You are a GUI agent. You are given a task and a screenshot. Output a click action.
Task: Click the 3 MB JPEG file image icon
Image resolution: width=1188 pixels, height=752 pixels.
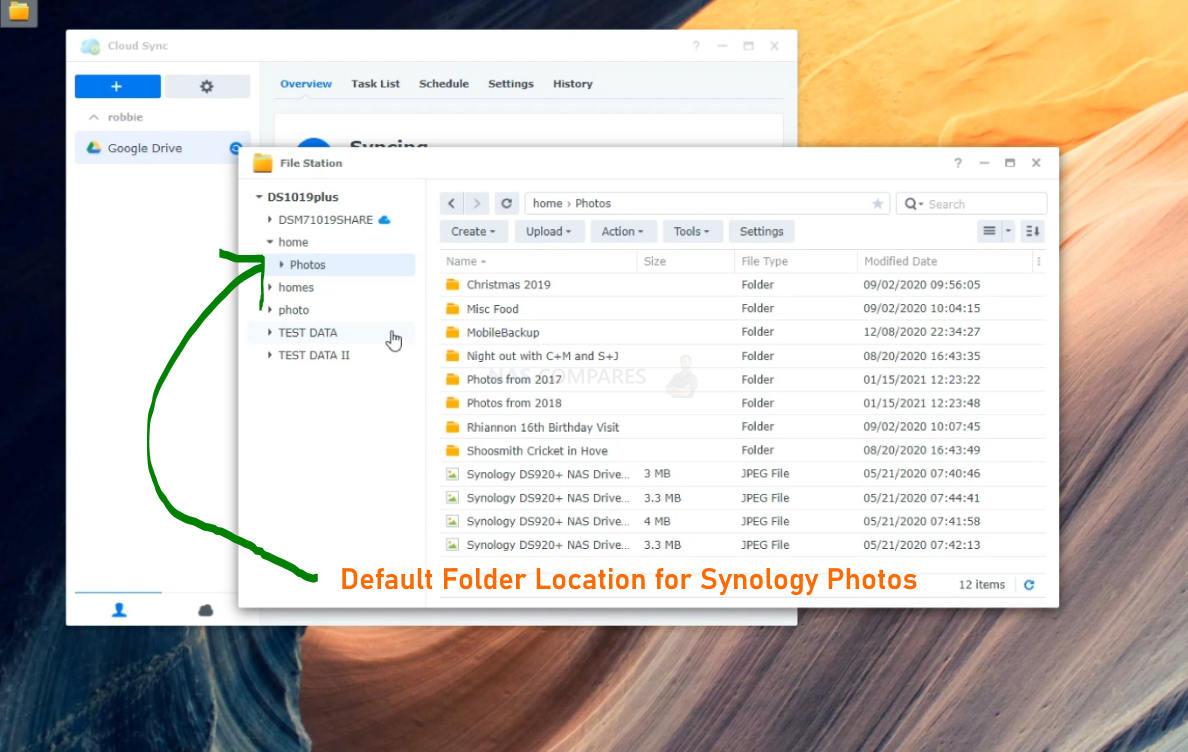click(x=452, y=474)
